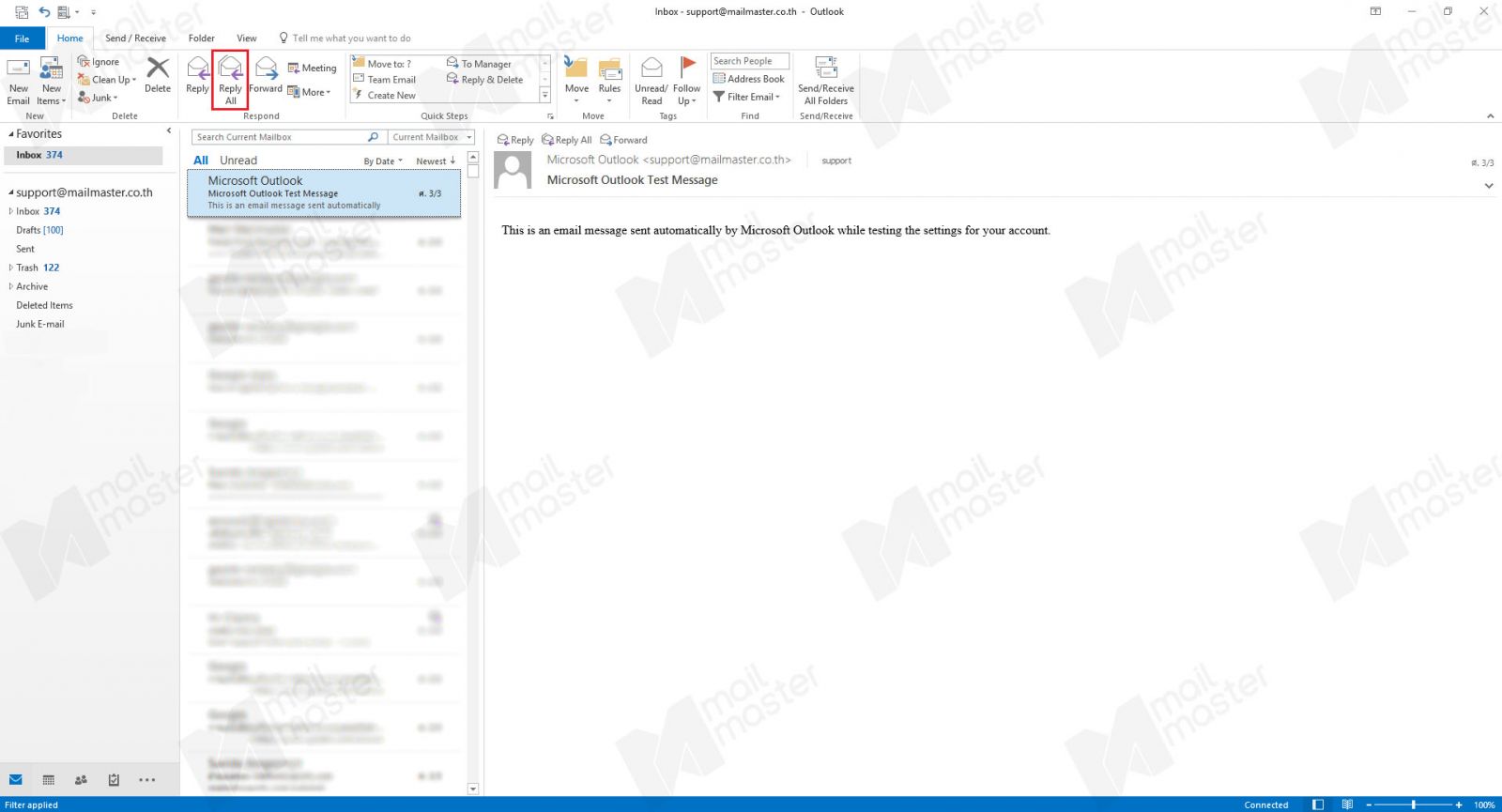Click the zoom out minus button

[x=1369, y=804]
